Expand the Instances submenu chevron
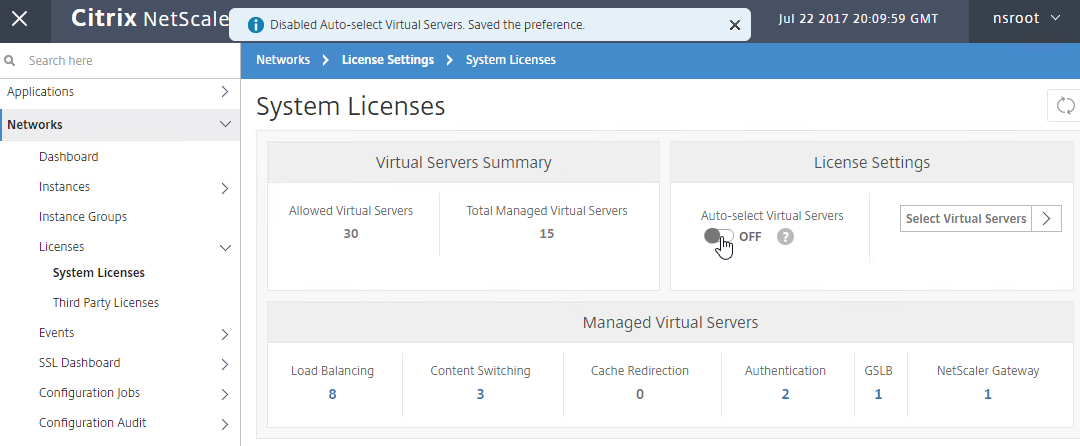The width and height of the screenshot is (1080, 446). click(225, 188)
